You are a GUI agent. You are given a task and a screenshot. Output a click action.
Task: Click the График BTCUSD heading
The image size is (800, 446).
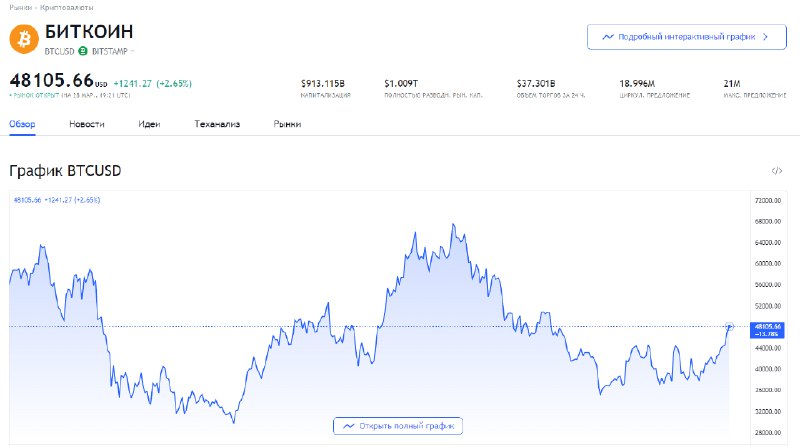pyautogui.click(x=65, y=170)
